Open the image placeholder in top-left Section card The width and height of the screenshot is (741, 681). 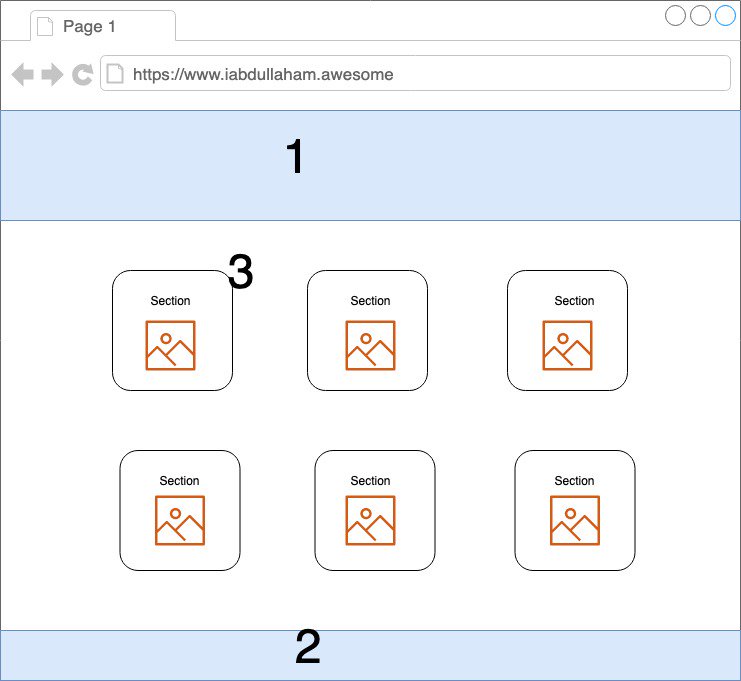pos(170,345)
